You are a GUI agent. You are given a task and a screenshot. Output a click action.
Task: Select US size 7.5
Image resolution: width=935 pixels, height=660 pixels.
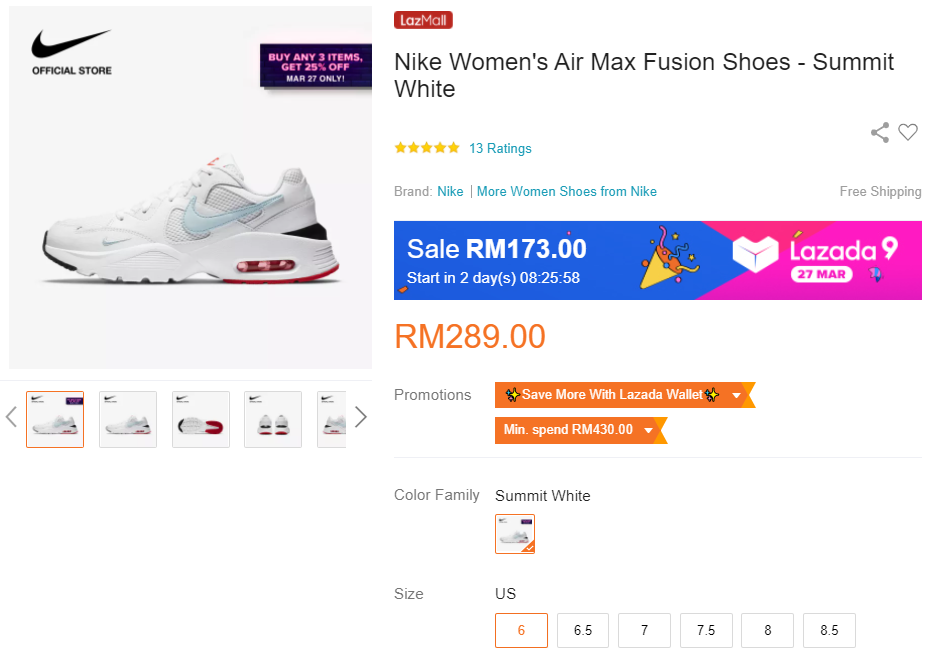tap(706, 630)
